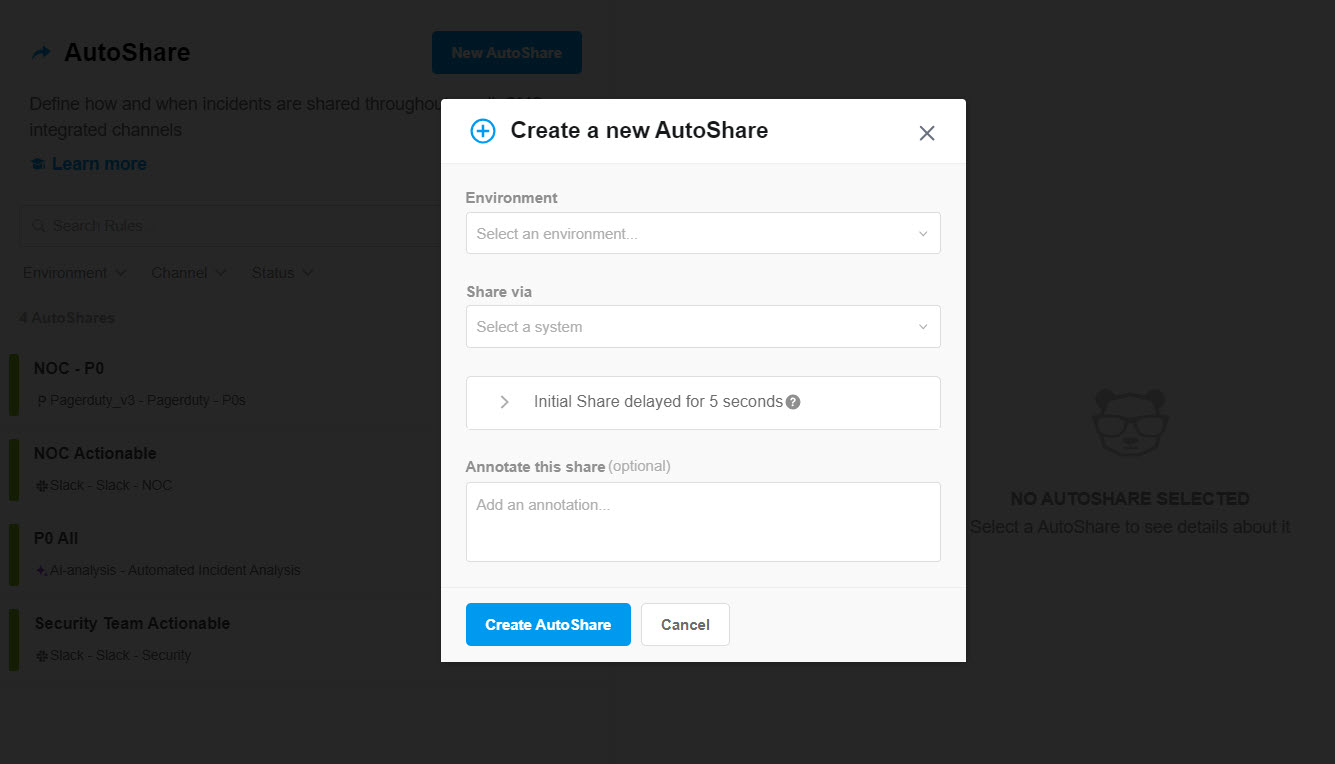The image size is (1335, 764).
Task: Click the plus icon beside Create a new AutoShare
Action: point(482,130)
